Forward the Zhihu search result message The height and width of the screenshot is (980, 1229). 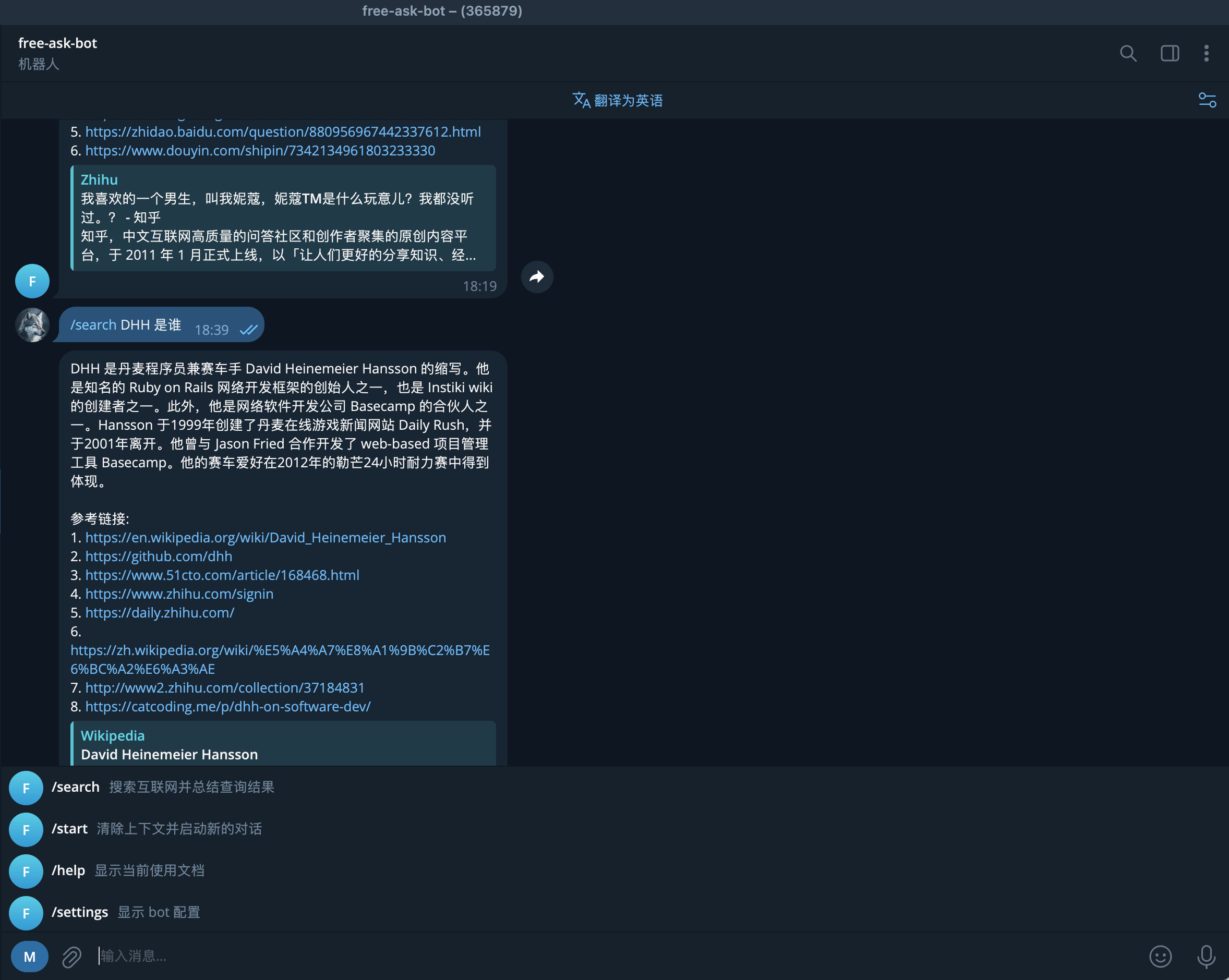(536, 276)
